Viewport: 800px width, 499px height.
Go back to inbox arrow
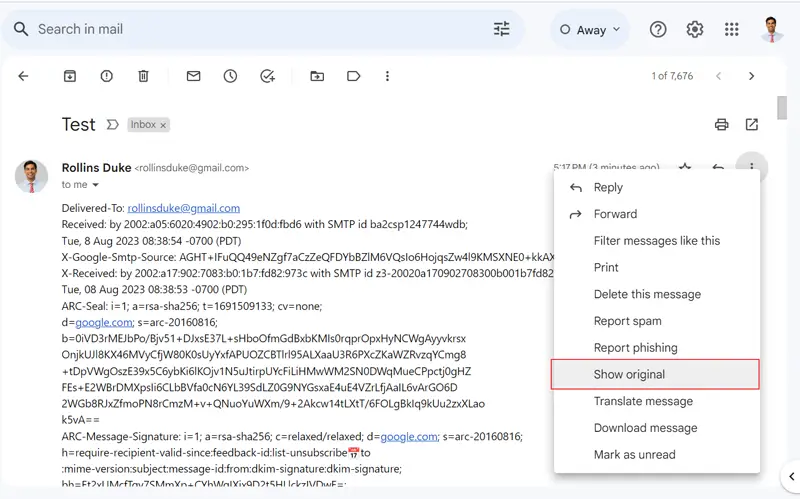24,76
